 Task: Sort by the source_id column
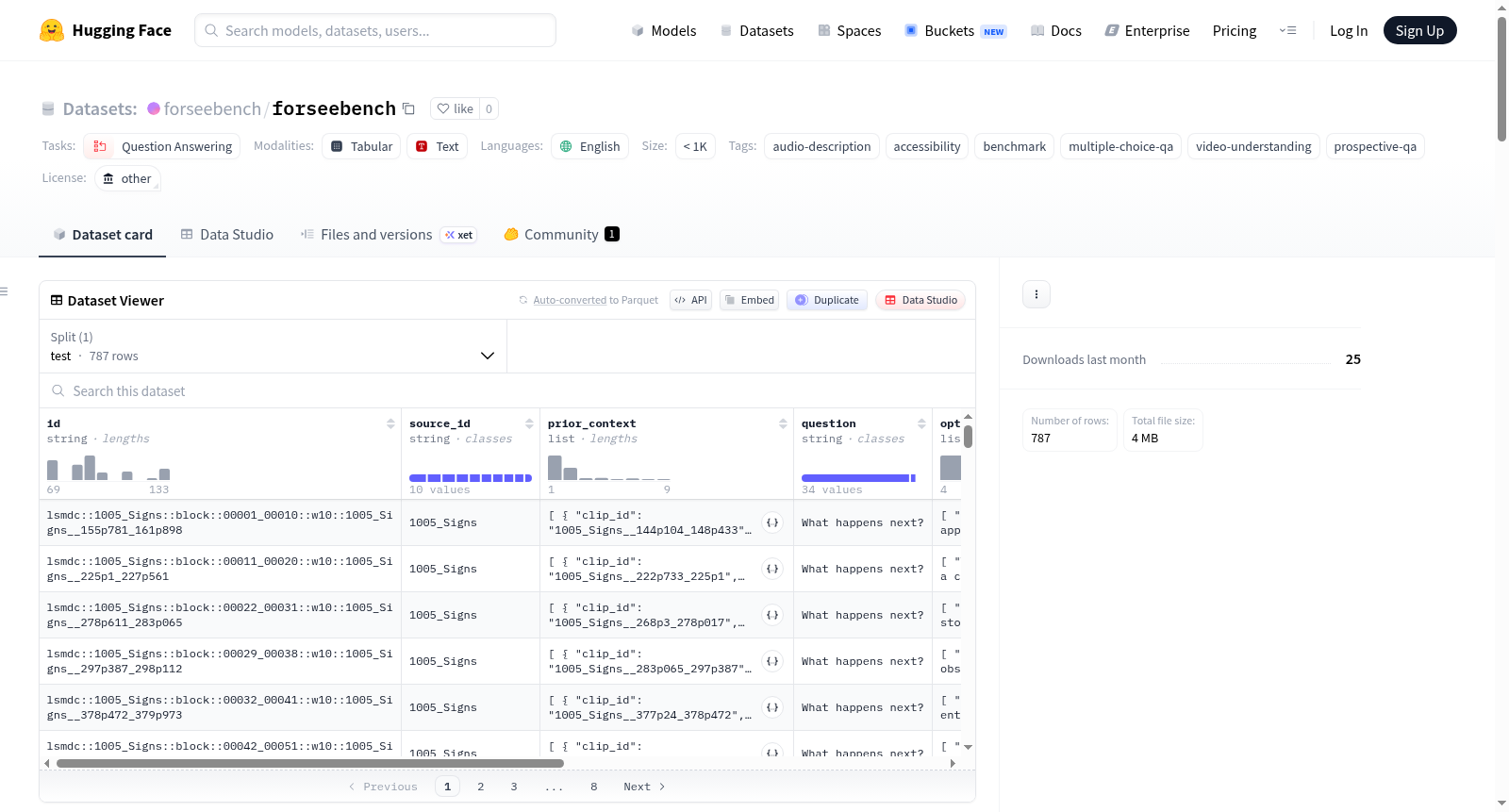click(x=529, y=423)
